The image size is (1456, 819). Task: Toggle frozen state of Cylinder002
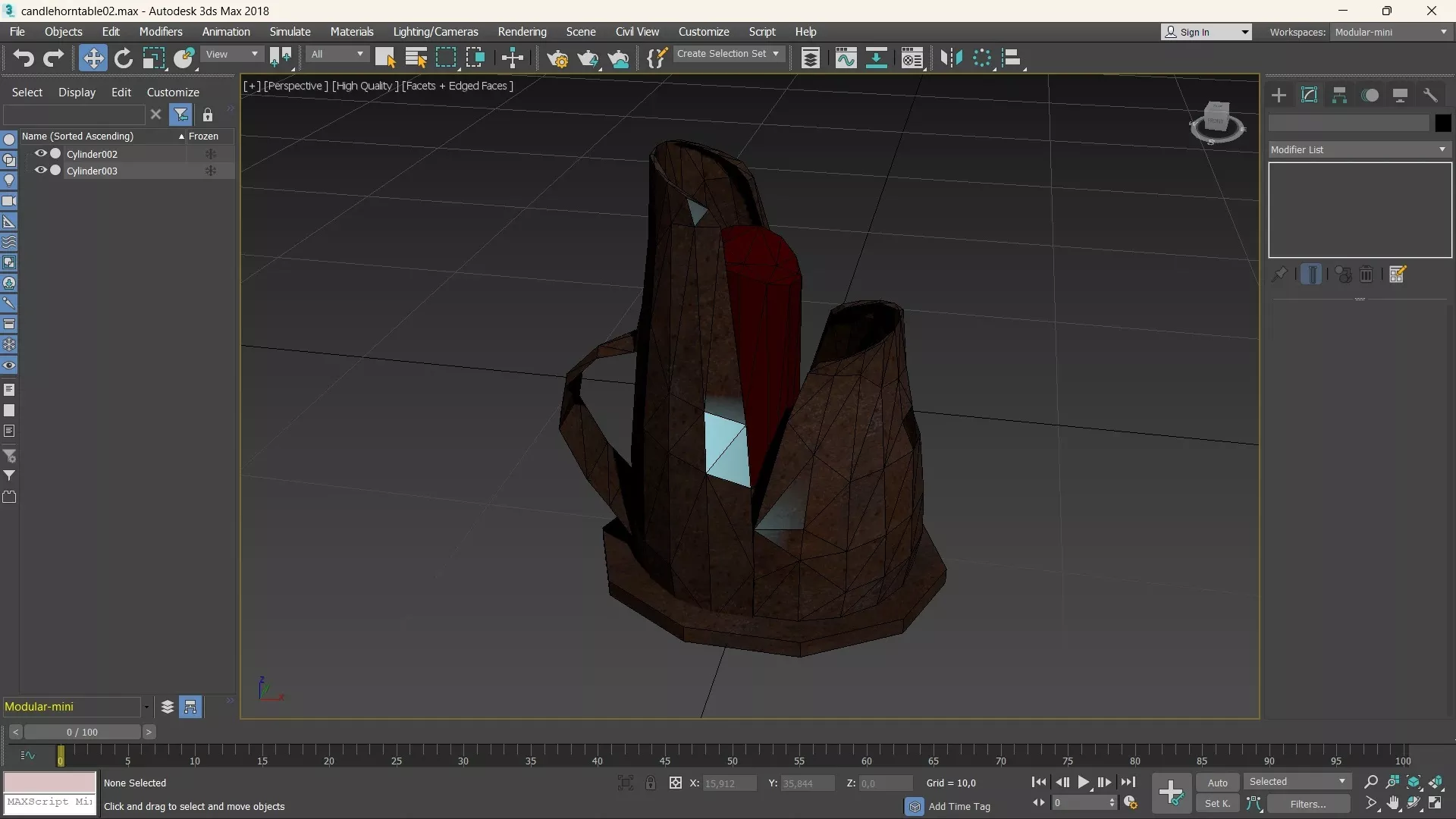pos(211,154)
